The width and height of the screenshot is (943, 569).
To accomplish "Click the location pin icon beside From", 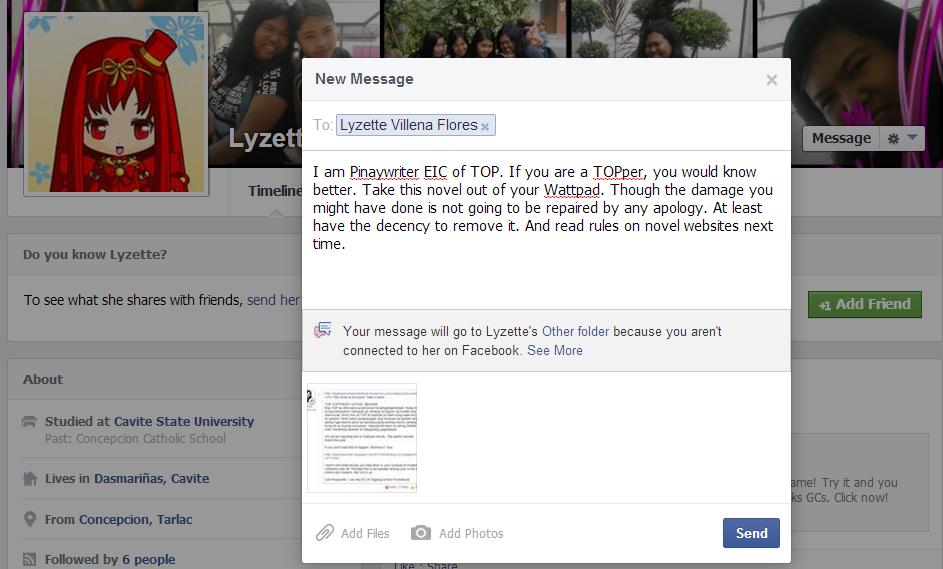I will 29,519.
